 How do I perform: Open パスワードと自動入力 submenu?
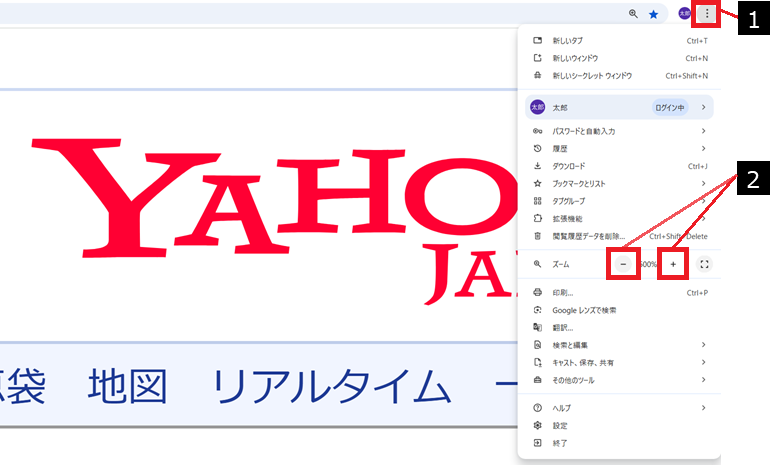pyautogui.click(x=620, y=131)
